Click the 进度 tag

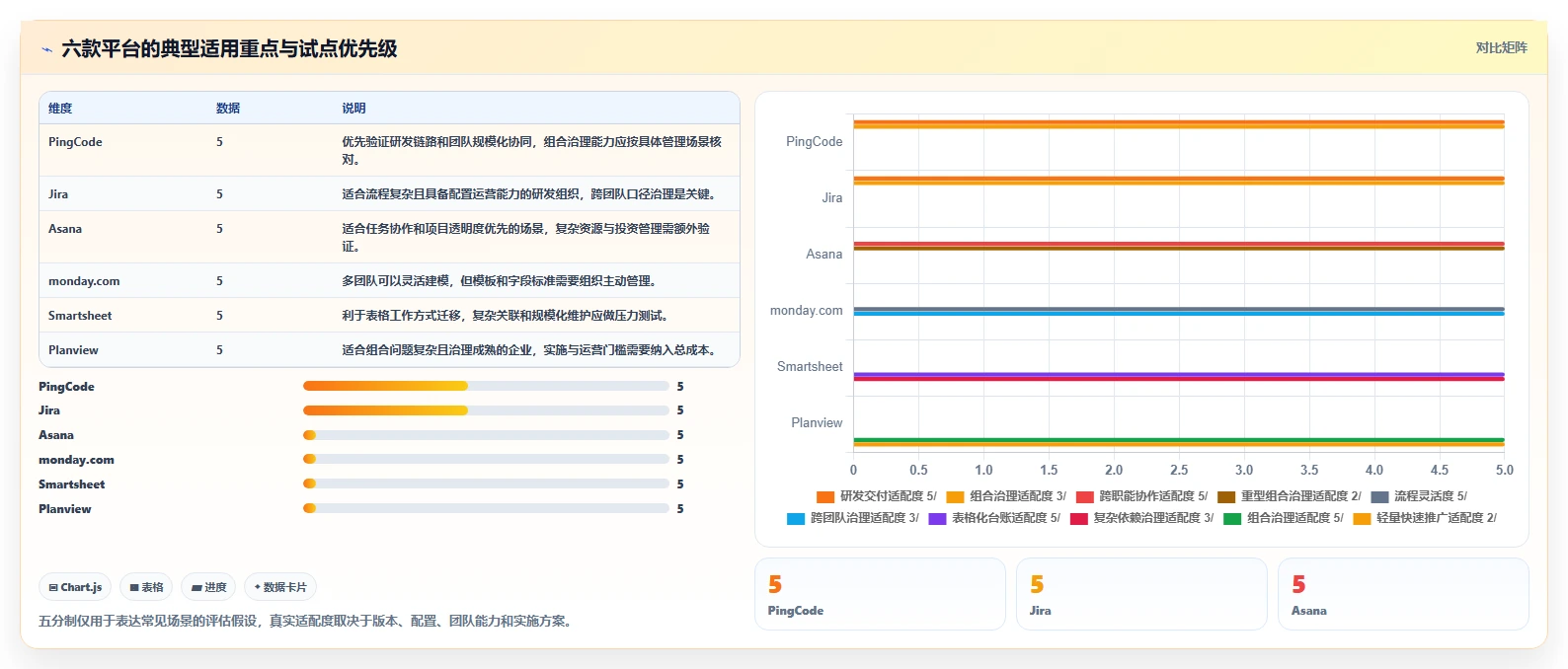(208, 587)
